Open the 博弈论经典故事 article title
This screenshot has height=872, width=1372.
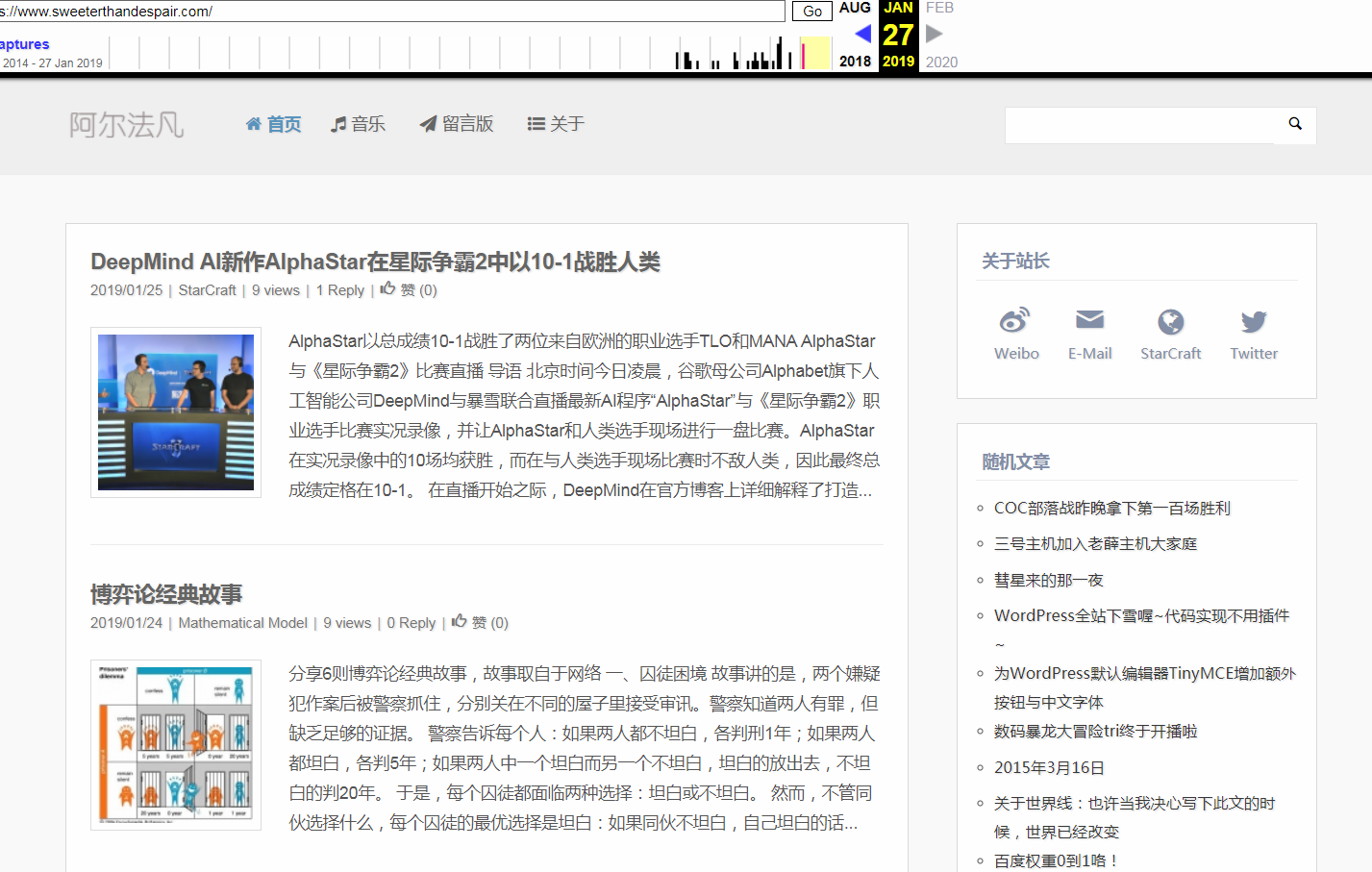tap(166, 594)
